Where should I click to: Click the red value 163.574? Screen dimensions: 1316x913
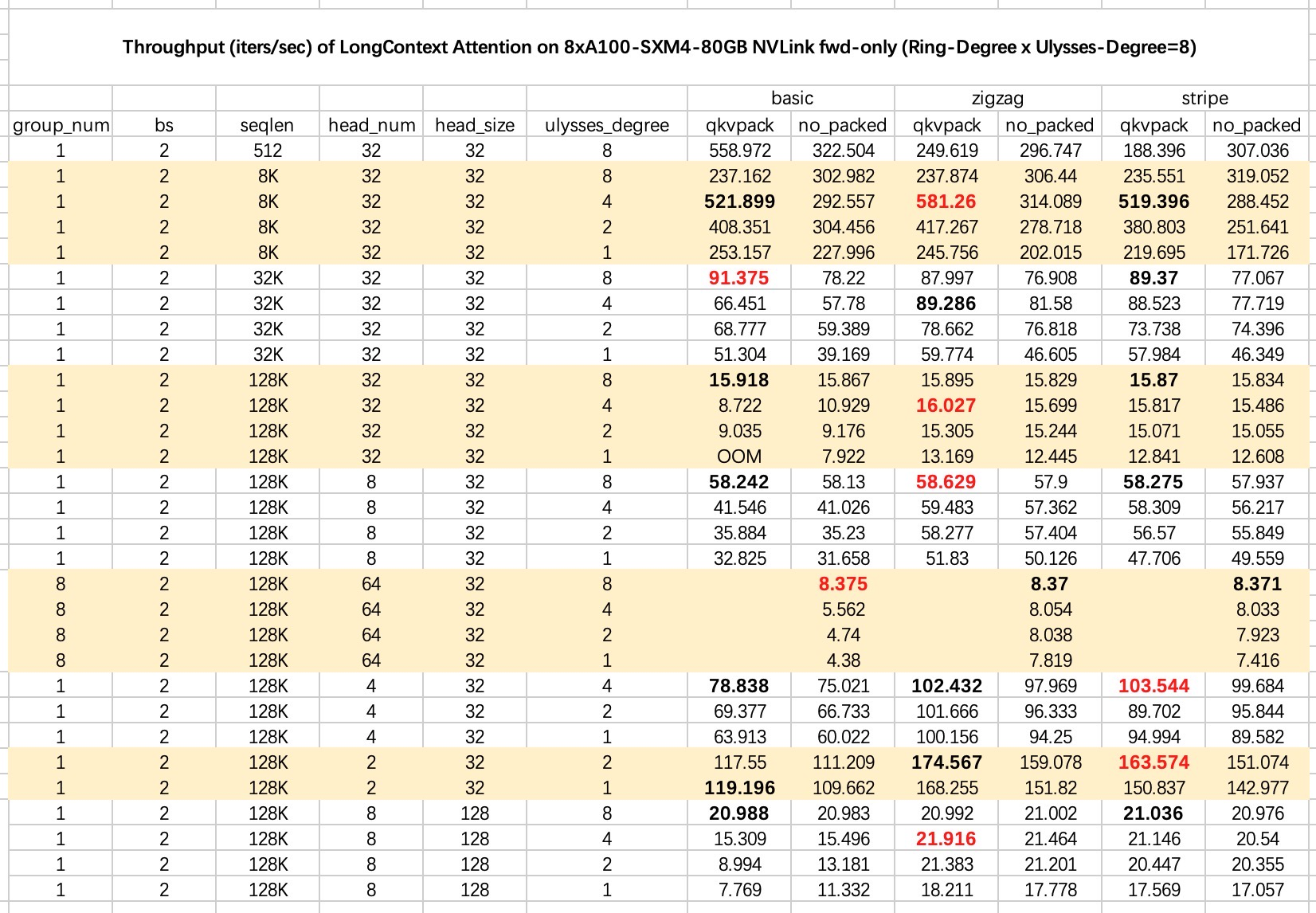pos(1153,762)
